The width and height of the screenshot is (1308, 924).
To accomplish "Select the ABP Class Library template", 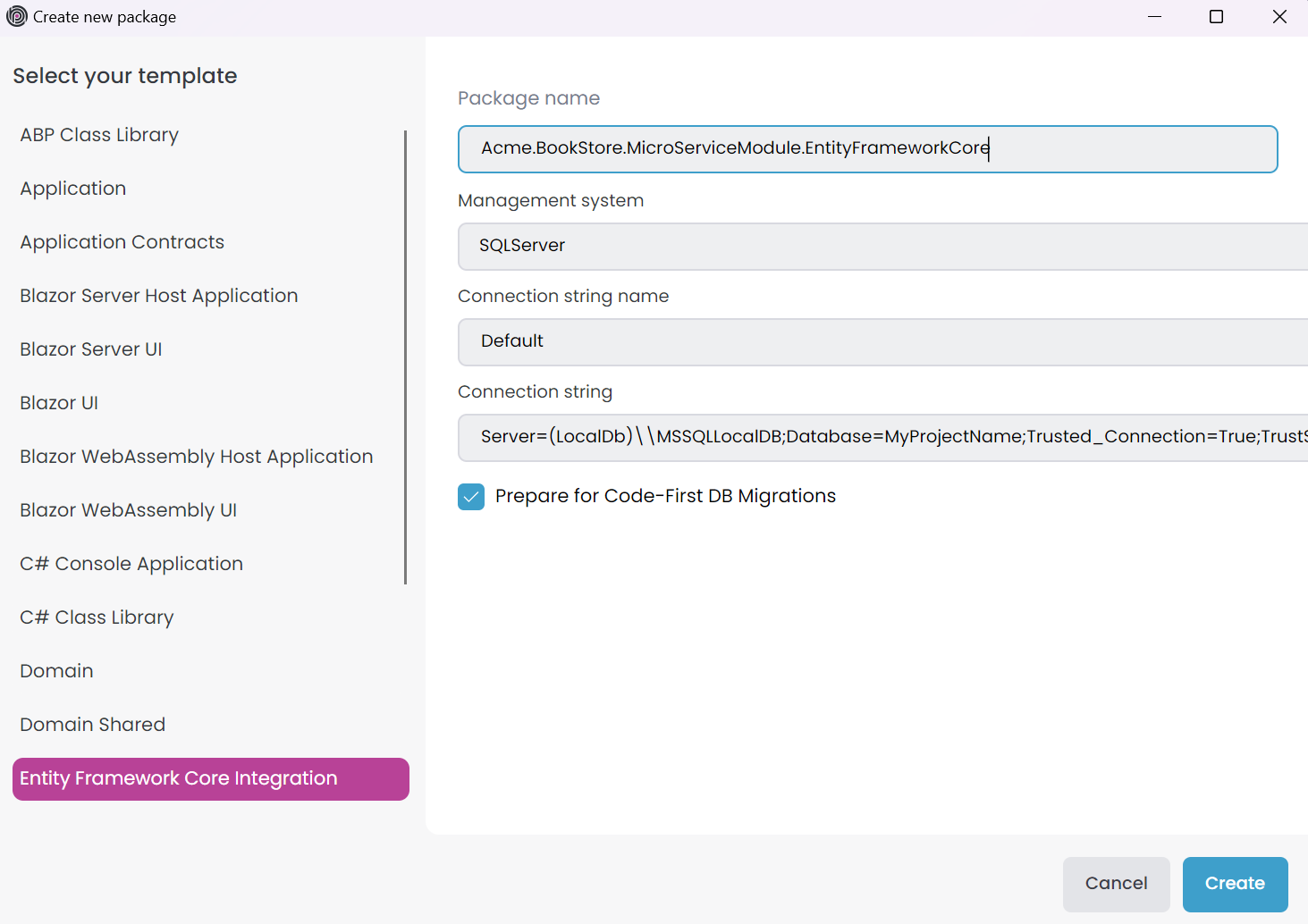I will (x=98, y=134).
